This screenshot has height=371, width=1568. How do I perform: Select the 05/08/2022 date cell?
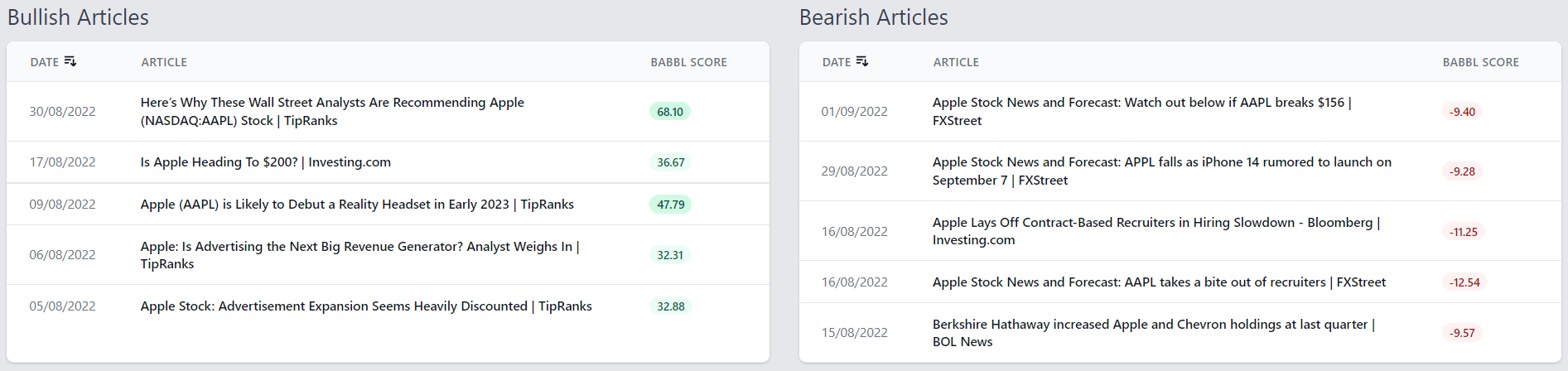point(62,306)
